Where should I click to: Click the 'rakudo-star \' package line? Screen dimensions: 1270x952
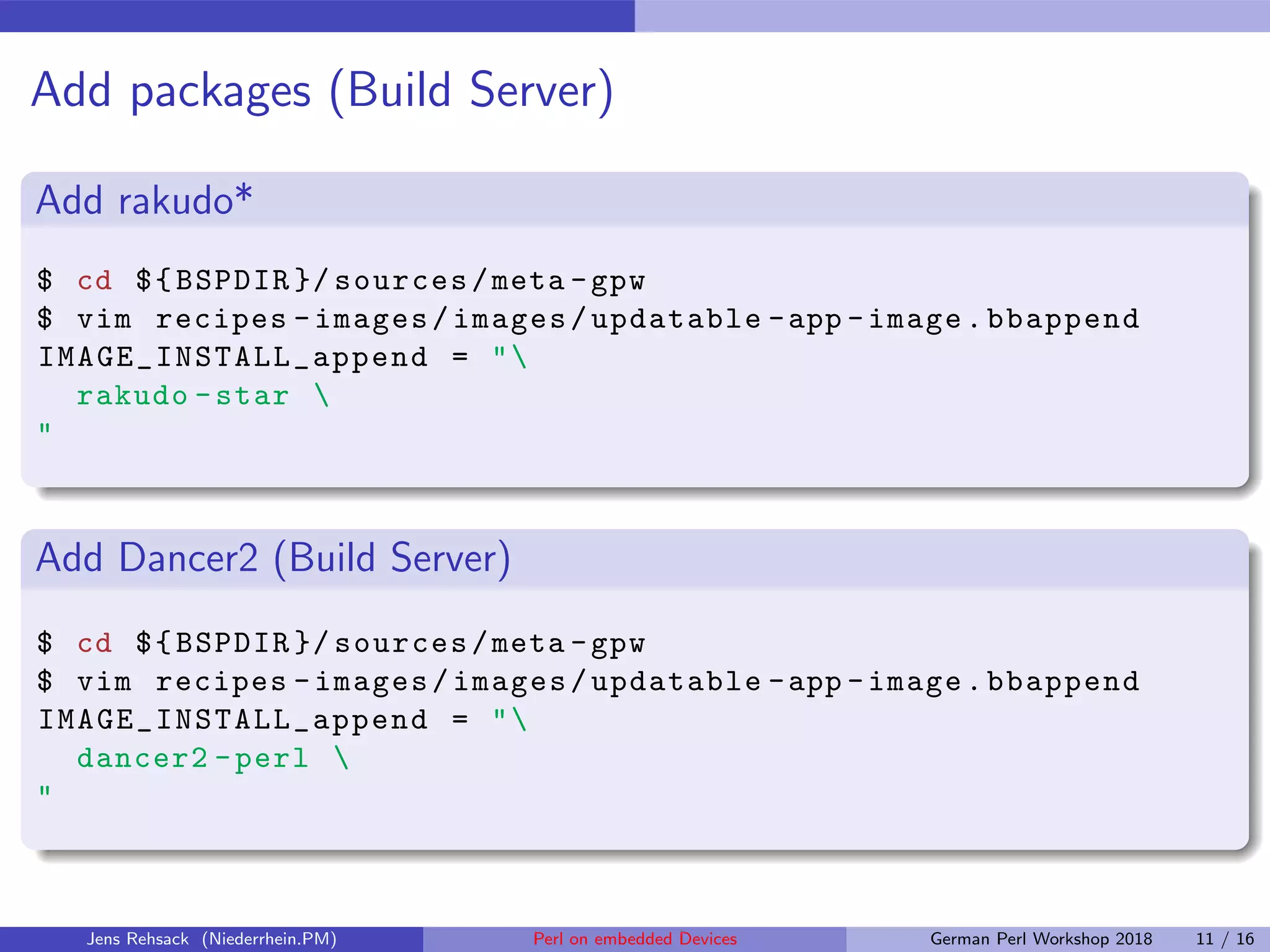203,395
